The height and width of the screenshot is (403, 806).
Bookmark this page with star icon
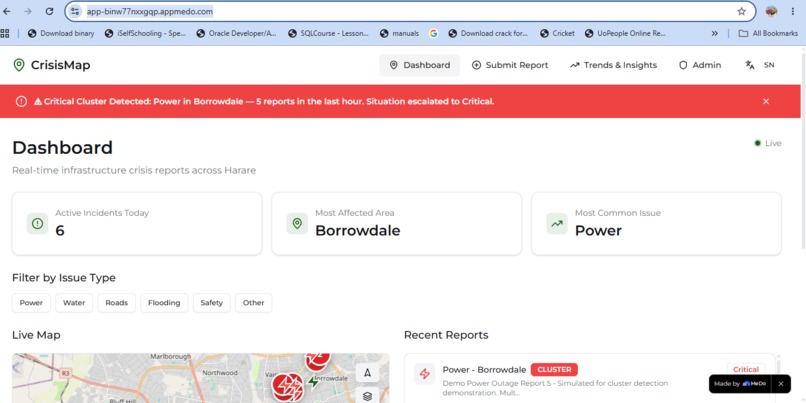tap(741, 11)
